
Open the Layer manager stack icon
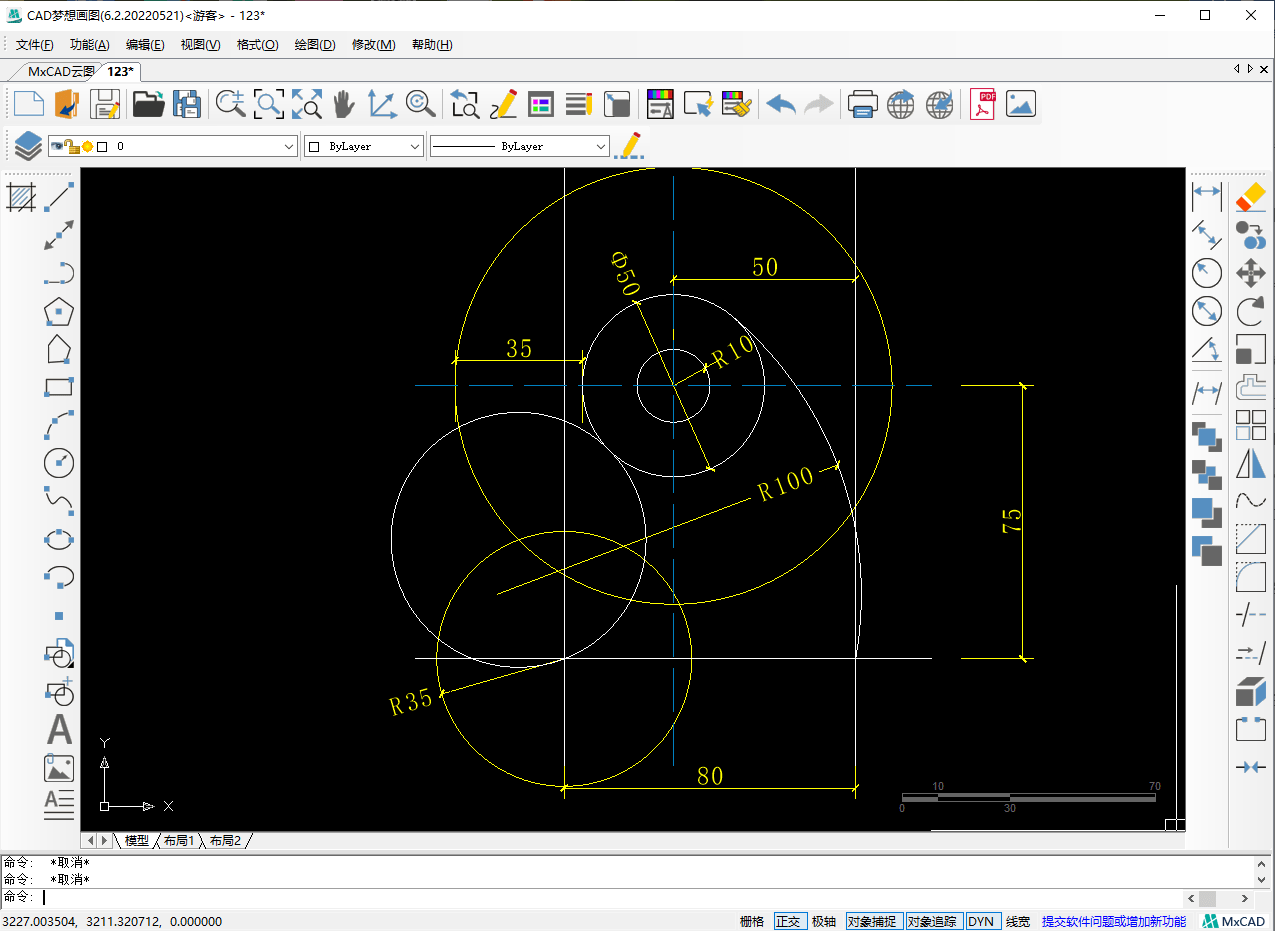pyautogui.click(x=27, y=146)
